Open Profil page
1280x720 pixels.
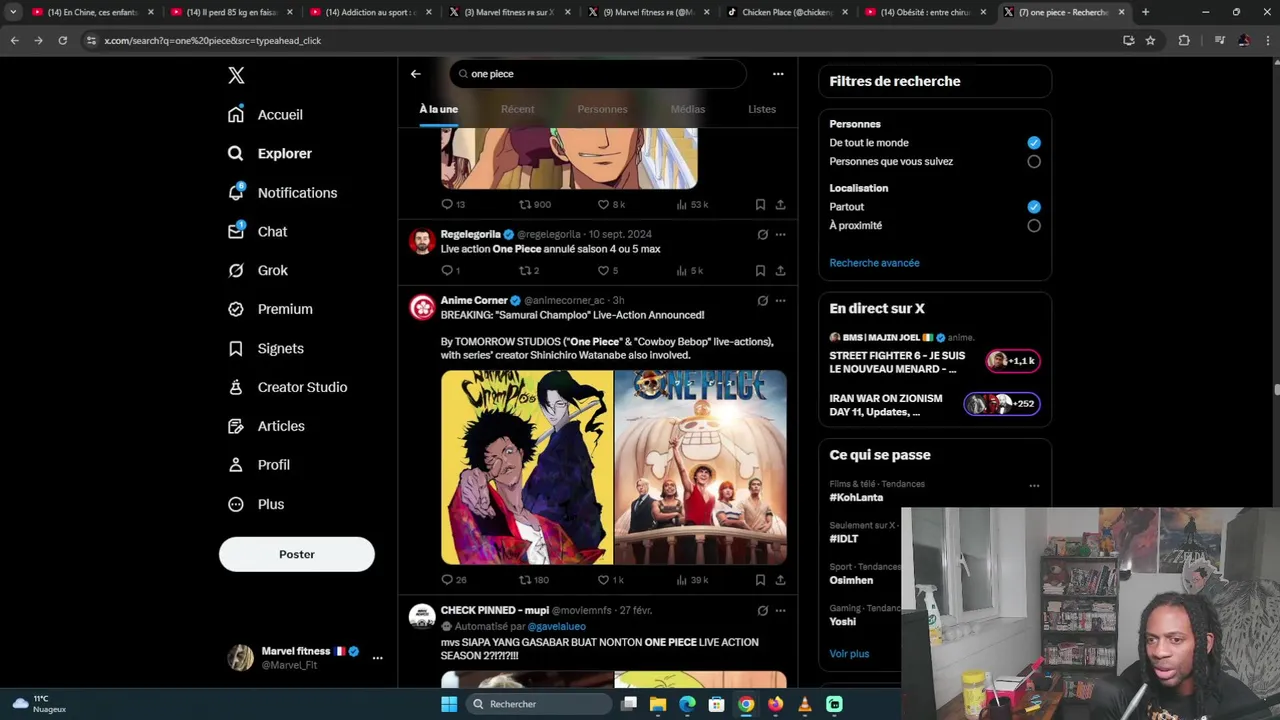(x=258, y=465)
